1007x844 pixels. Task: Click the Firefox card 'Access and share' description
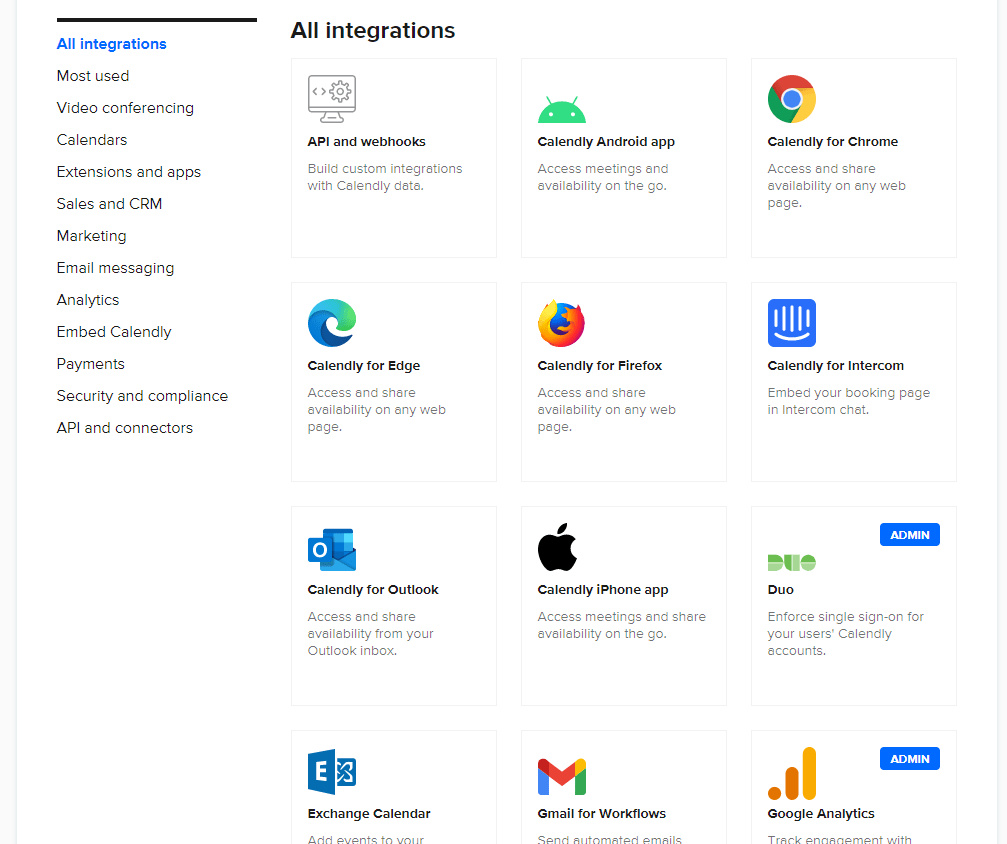click(x=606, y=409)
